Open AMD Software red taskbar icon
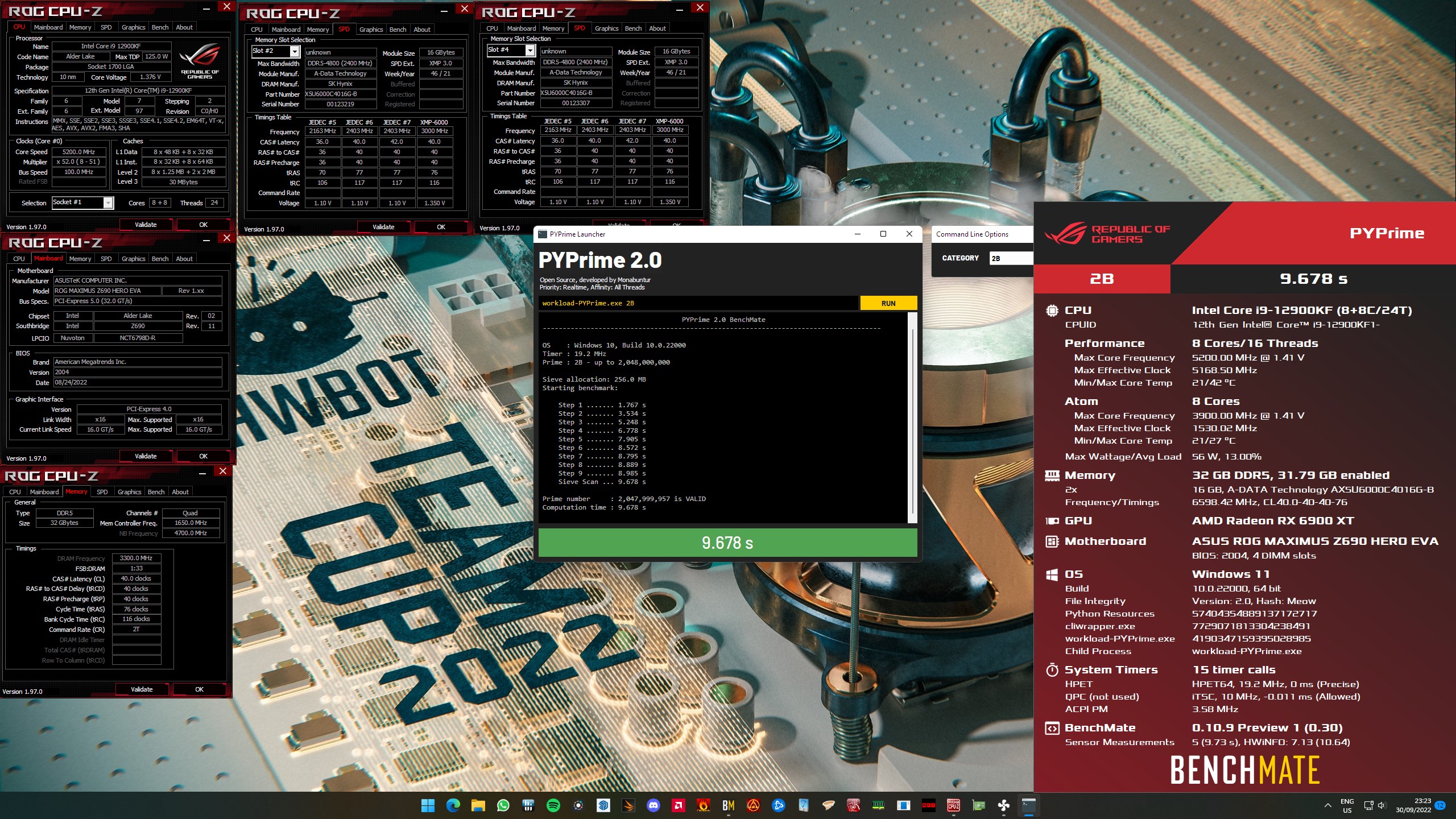 pos(678,805)
